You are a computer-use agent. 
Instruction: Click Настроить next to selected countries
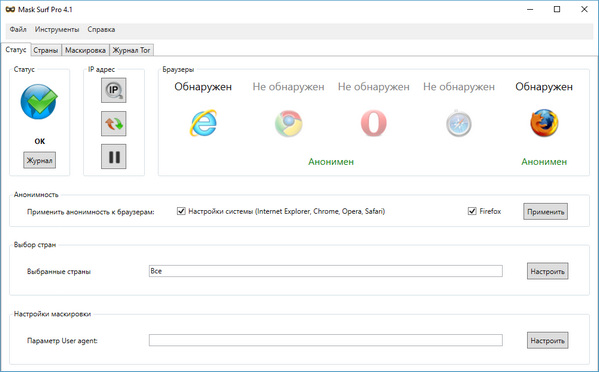[547, 271]
